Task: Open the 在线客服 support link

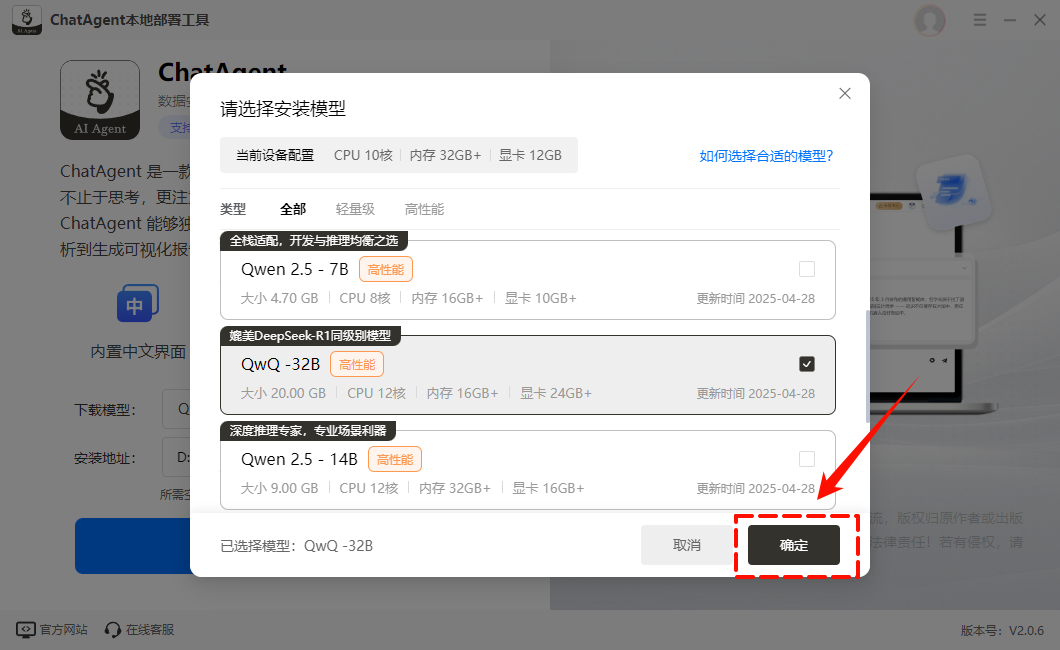Action: 150,630
